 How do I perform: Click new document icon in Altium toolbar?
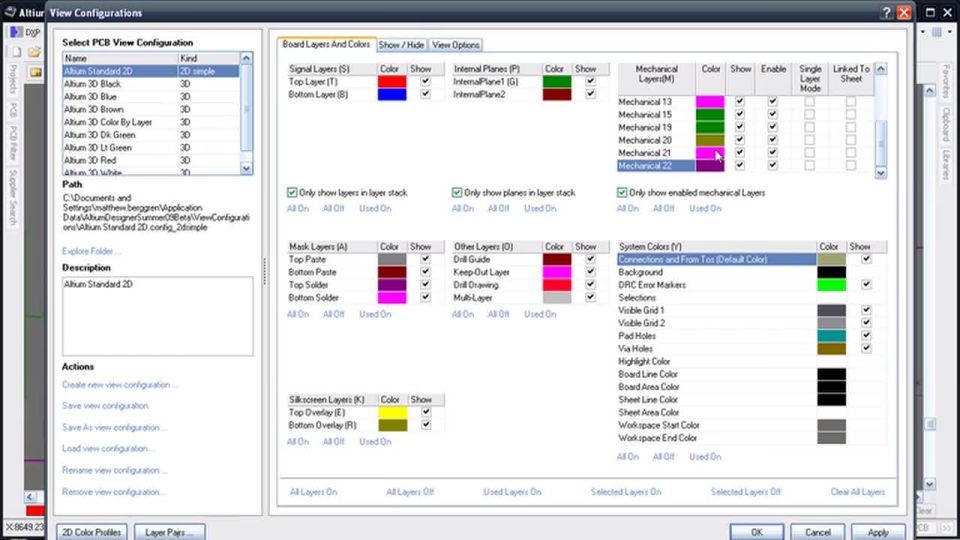[x=16, y=52]
